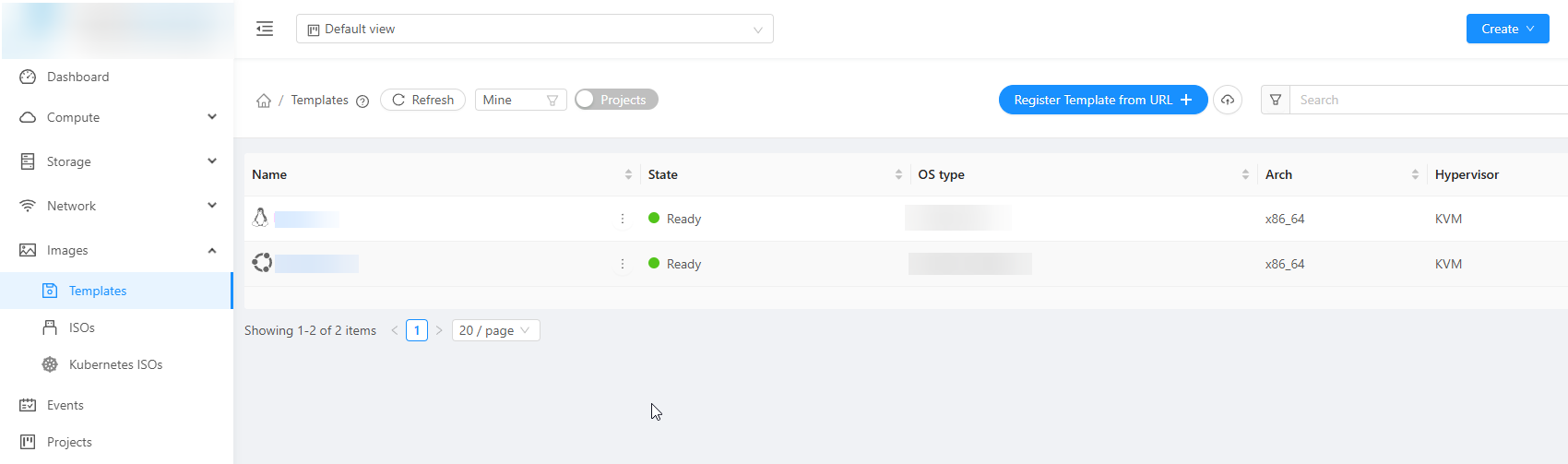
Task: Click the upload template from local icon
Action: [x=1228, y=100]
